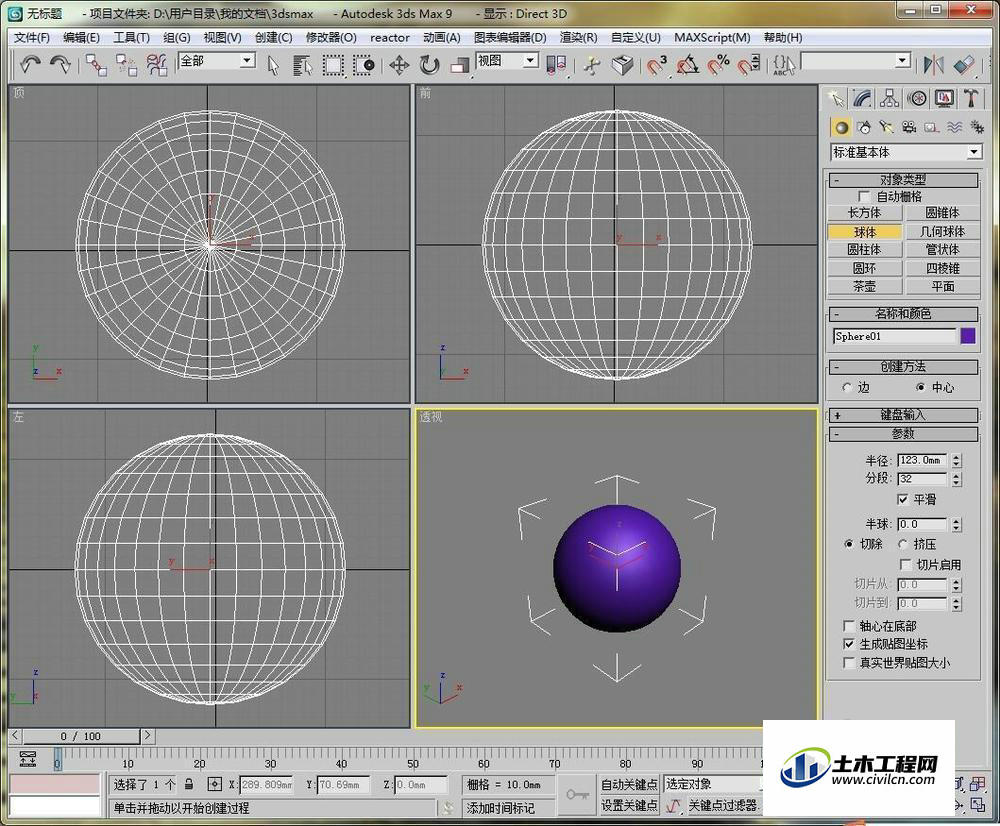Screen dimensions: 1000x826
Task: Toggle the Percent Snap icon
Action: [719, 64]
